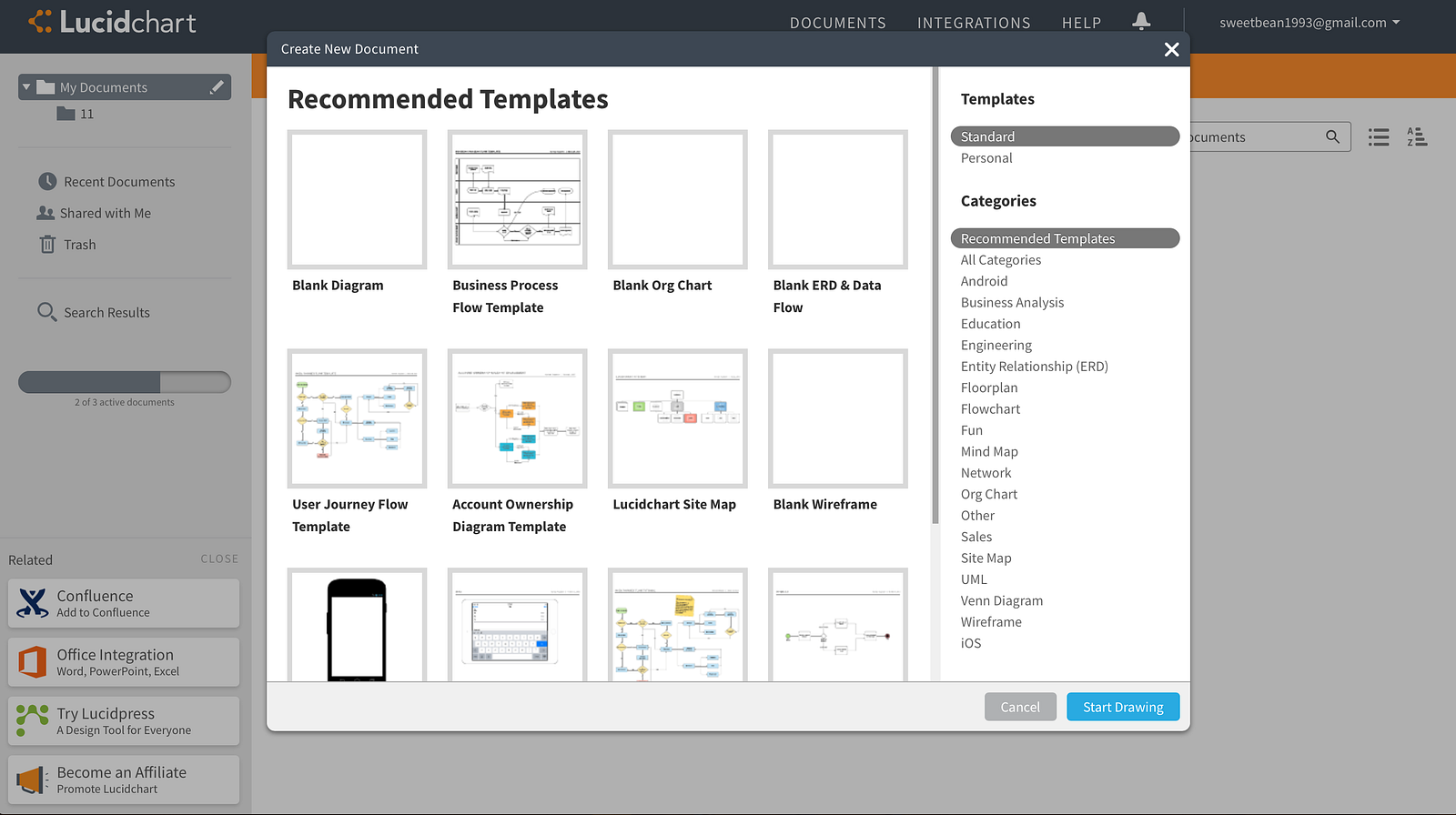
Task: Select Account Ownership Diagram Template thumbnail
Action: (x=517, y=418)
